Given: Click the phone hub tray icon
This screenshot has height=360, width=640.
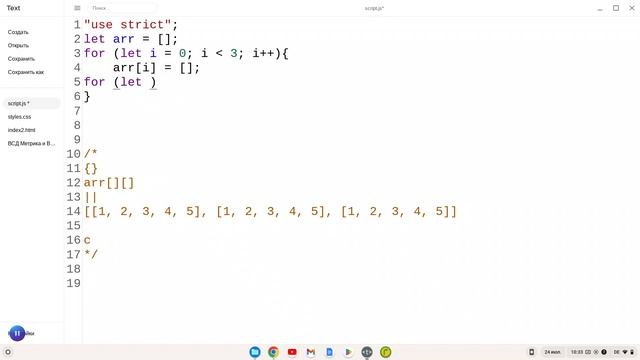Looking at the screenshot, I should click(x=531, y=352).
